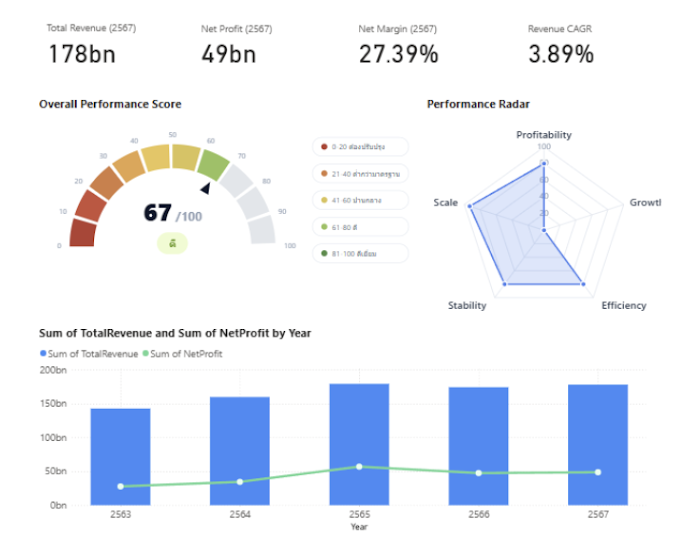Click the 'Overall Performance Score' title
Viewport: 700px width, 539px height.
tap(110, 104)
